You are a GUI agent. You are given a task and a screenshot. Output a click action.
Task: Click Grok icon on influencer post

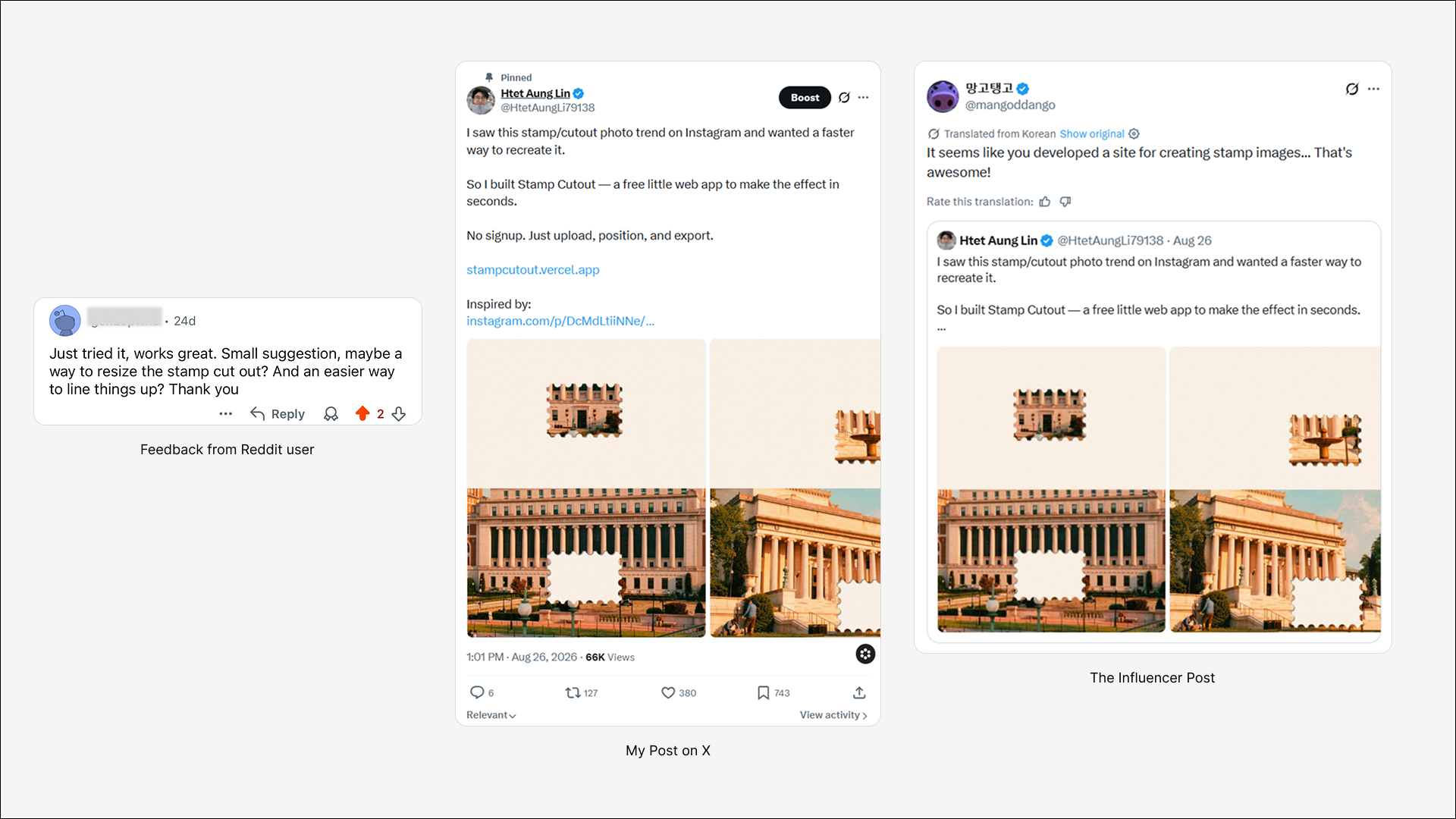click(1352, 89)
